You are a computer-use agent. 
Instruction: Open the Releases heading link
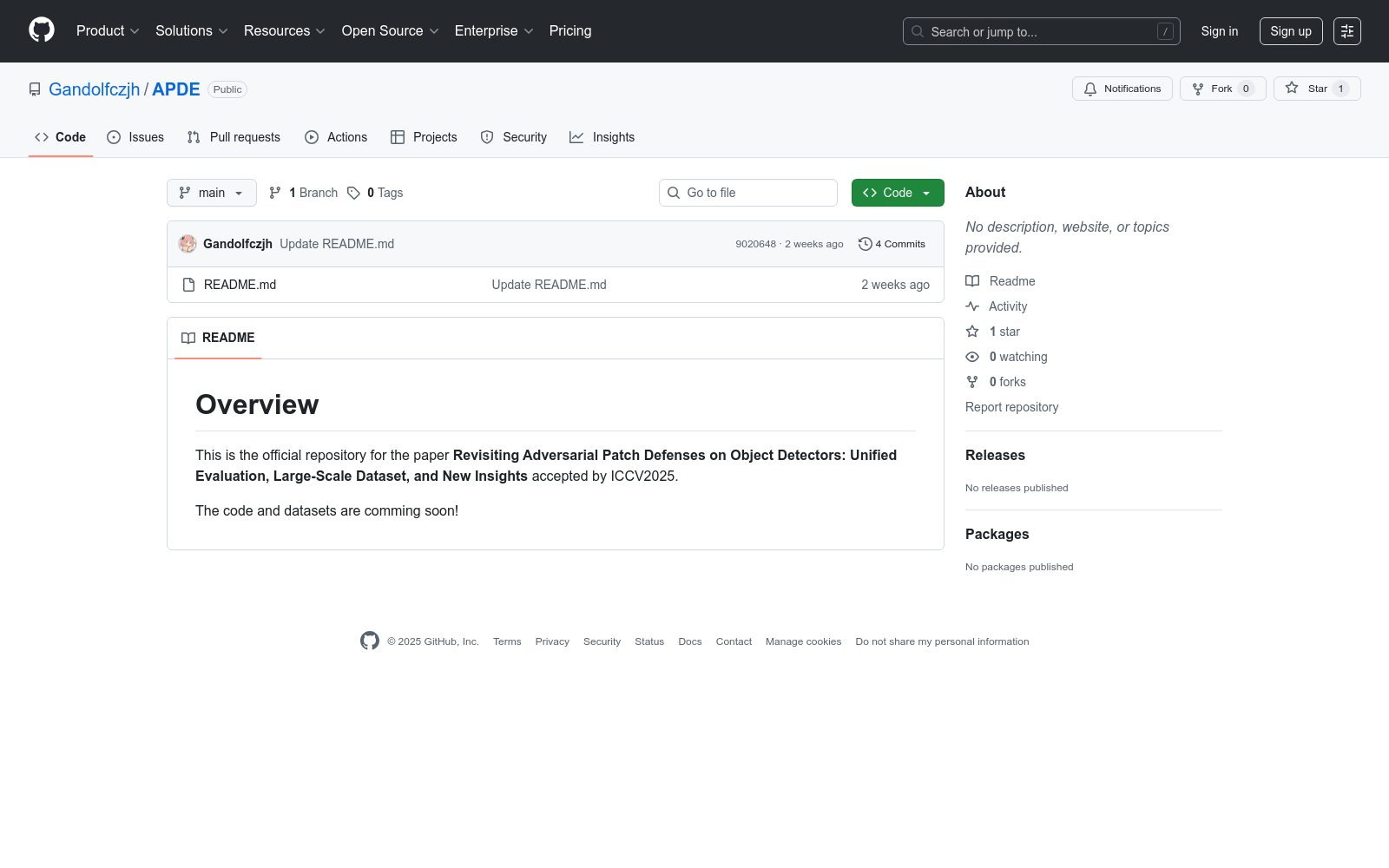point(995,456)
